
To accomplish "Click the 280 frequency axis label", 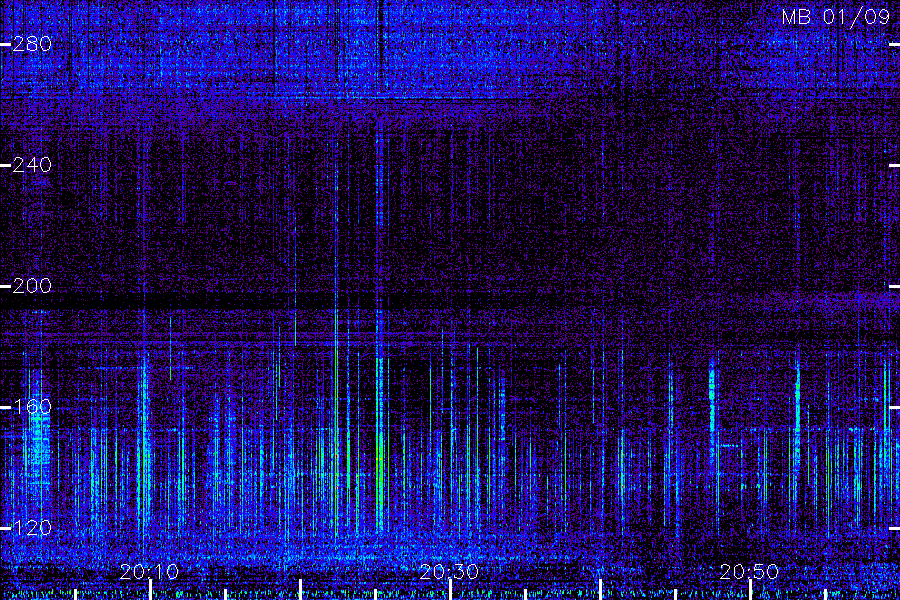I will pos(32,44).
